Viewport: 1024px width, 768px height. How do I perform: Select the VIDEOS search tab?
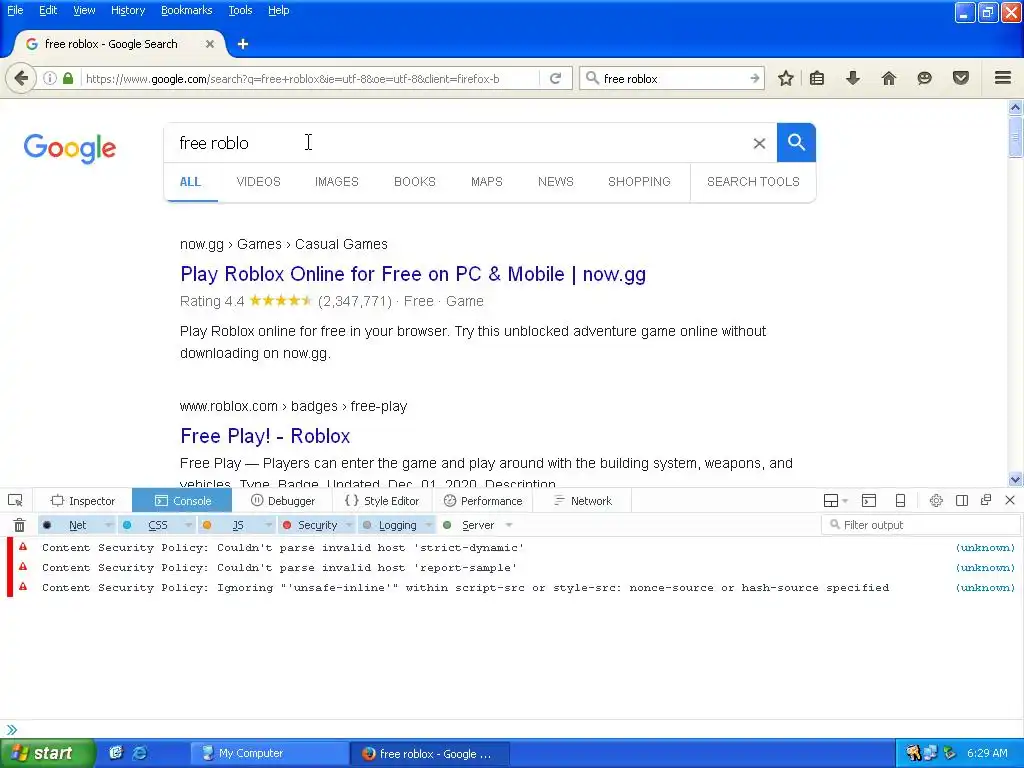(x=259, y=182)
